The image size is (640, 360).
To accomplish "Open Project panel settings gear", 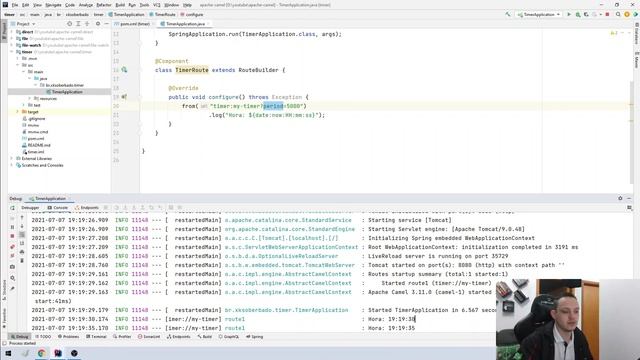I will tap(98, 24).
